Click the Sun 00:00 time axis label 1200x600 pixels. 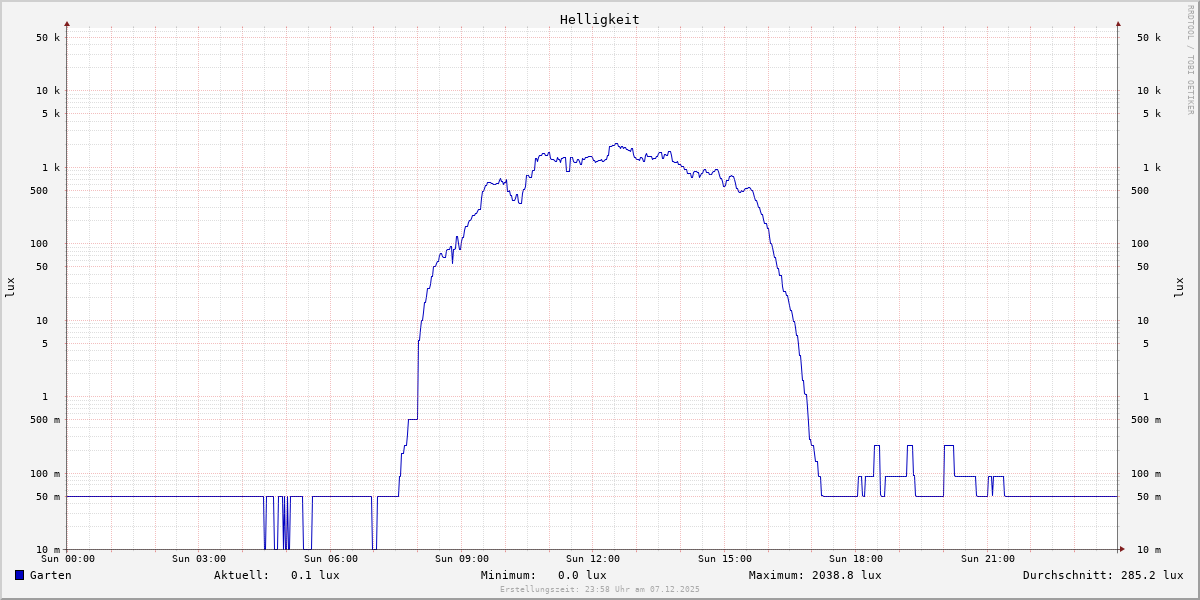(68, 559)
